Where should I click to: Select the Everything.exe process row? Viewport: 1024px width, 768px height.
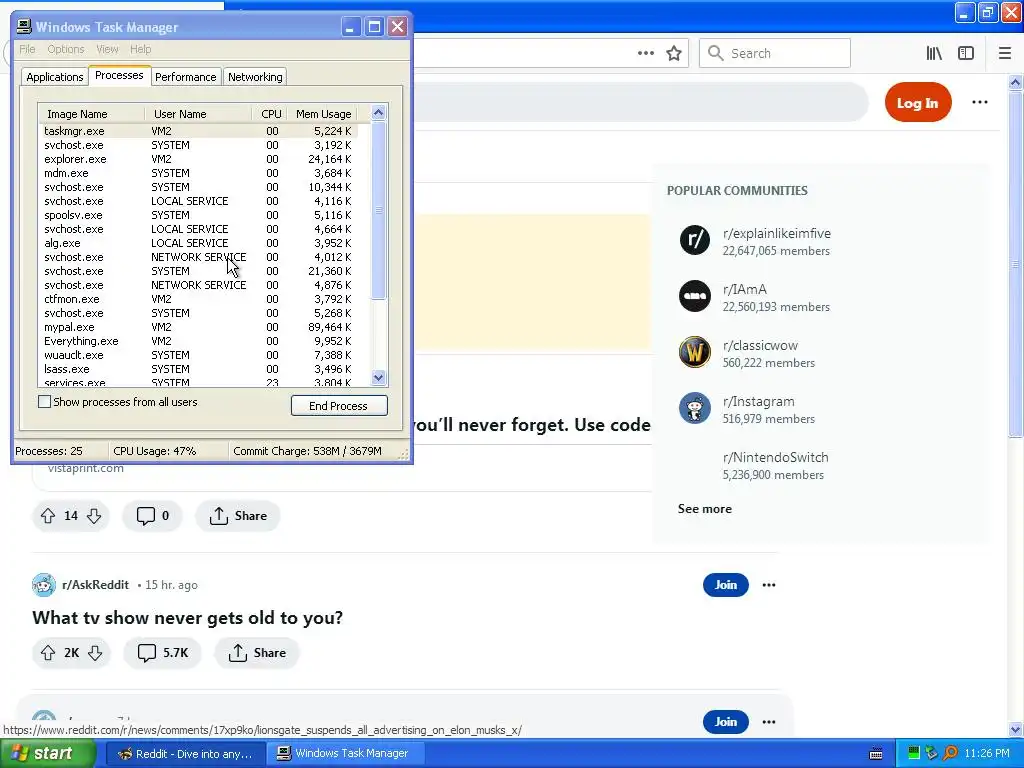[x=199, y=341]
